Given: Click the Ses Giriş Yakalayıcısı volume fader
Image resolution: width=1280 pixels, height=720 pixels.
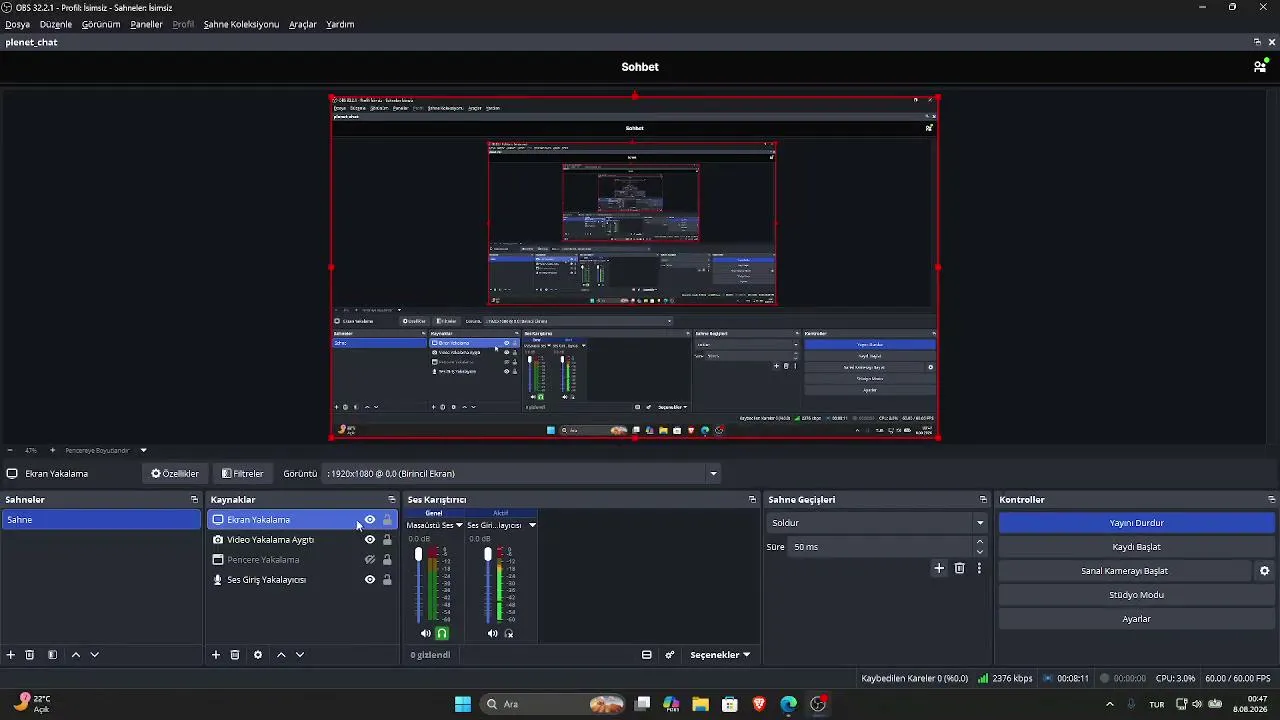Looking at the screenshot, I should pyautogui.click(x=488, y=555).
